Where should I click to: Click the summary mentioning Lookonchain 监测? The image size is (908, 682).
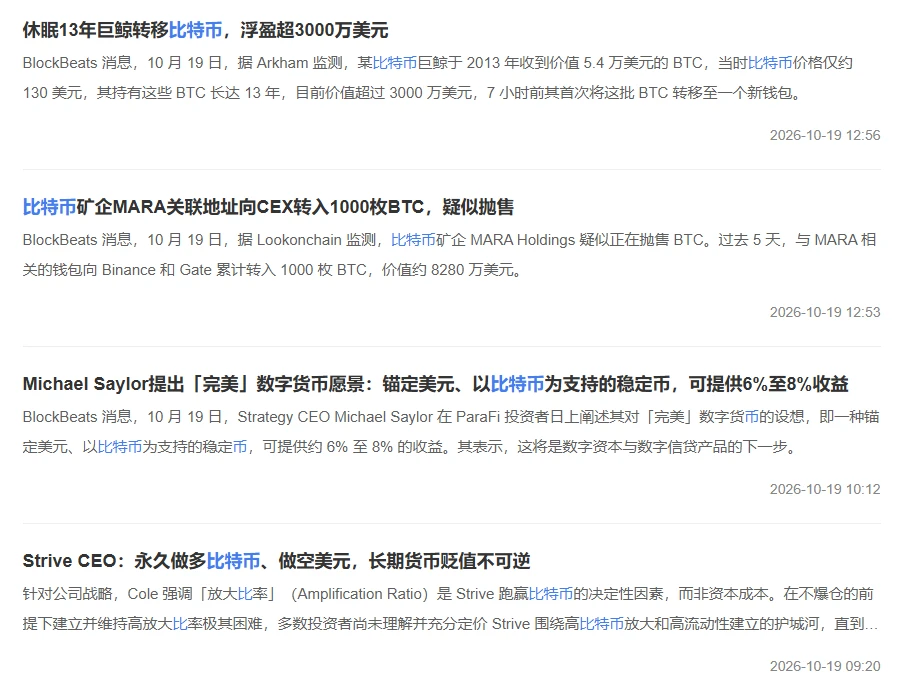click(x=449, y=255)
